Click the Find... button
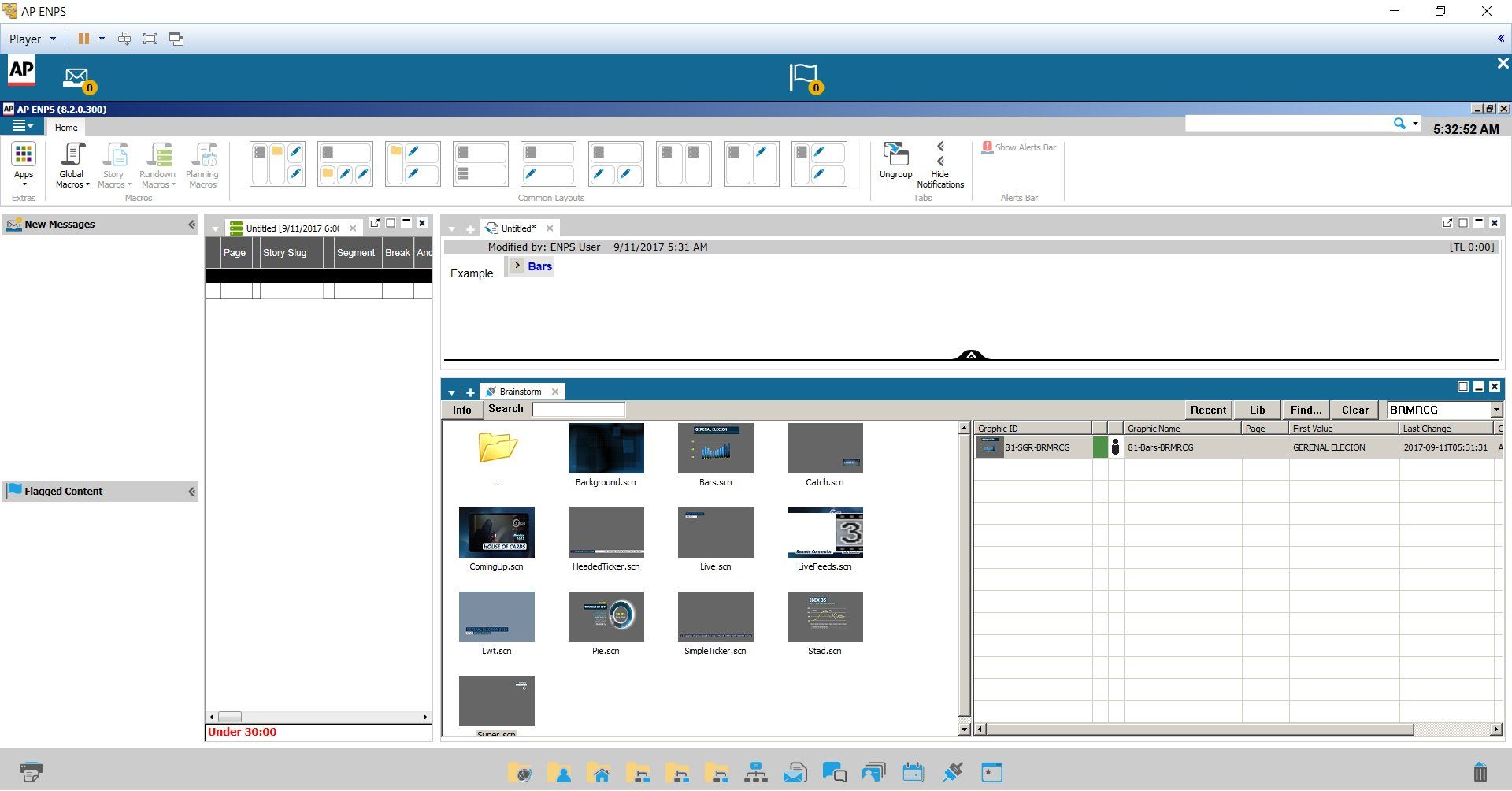This screenshot has height=791, width=1512. point(1306,410)
